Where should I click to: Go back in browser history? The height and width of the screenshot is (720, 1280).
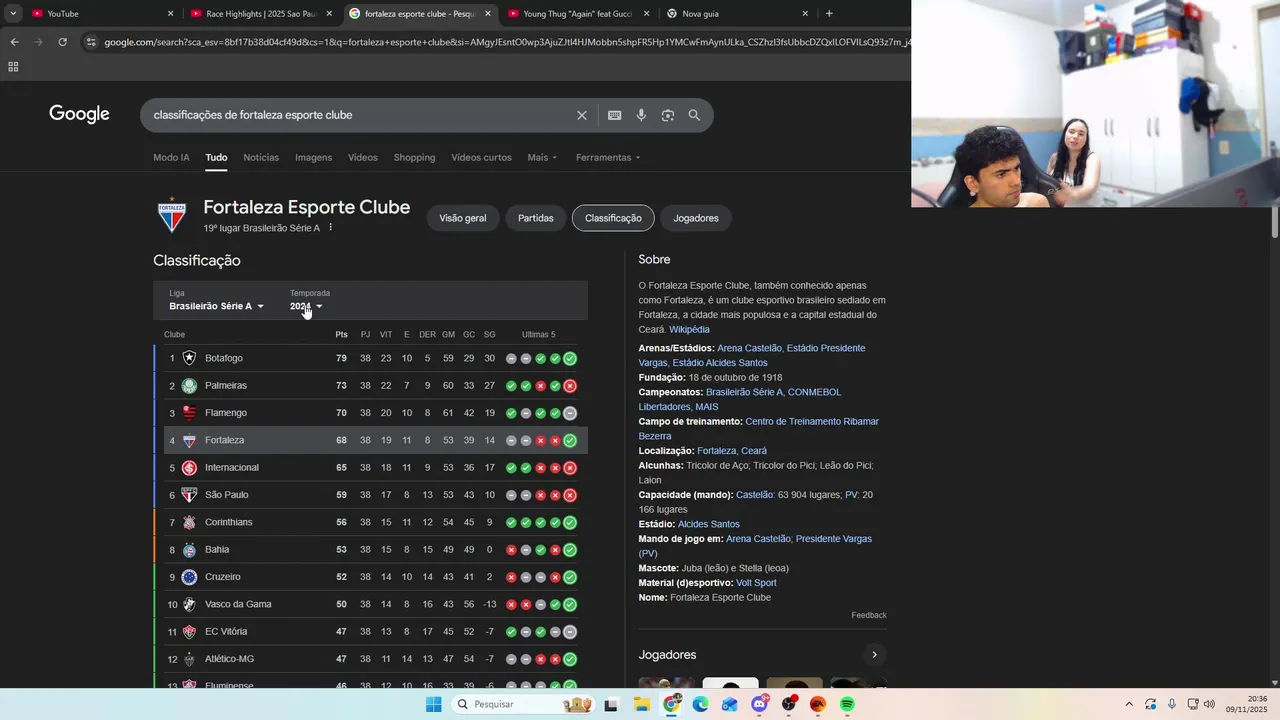tap(14, 42)
